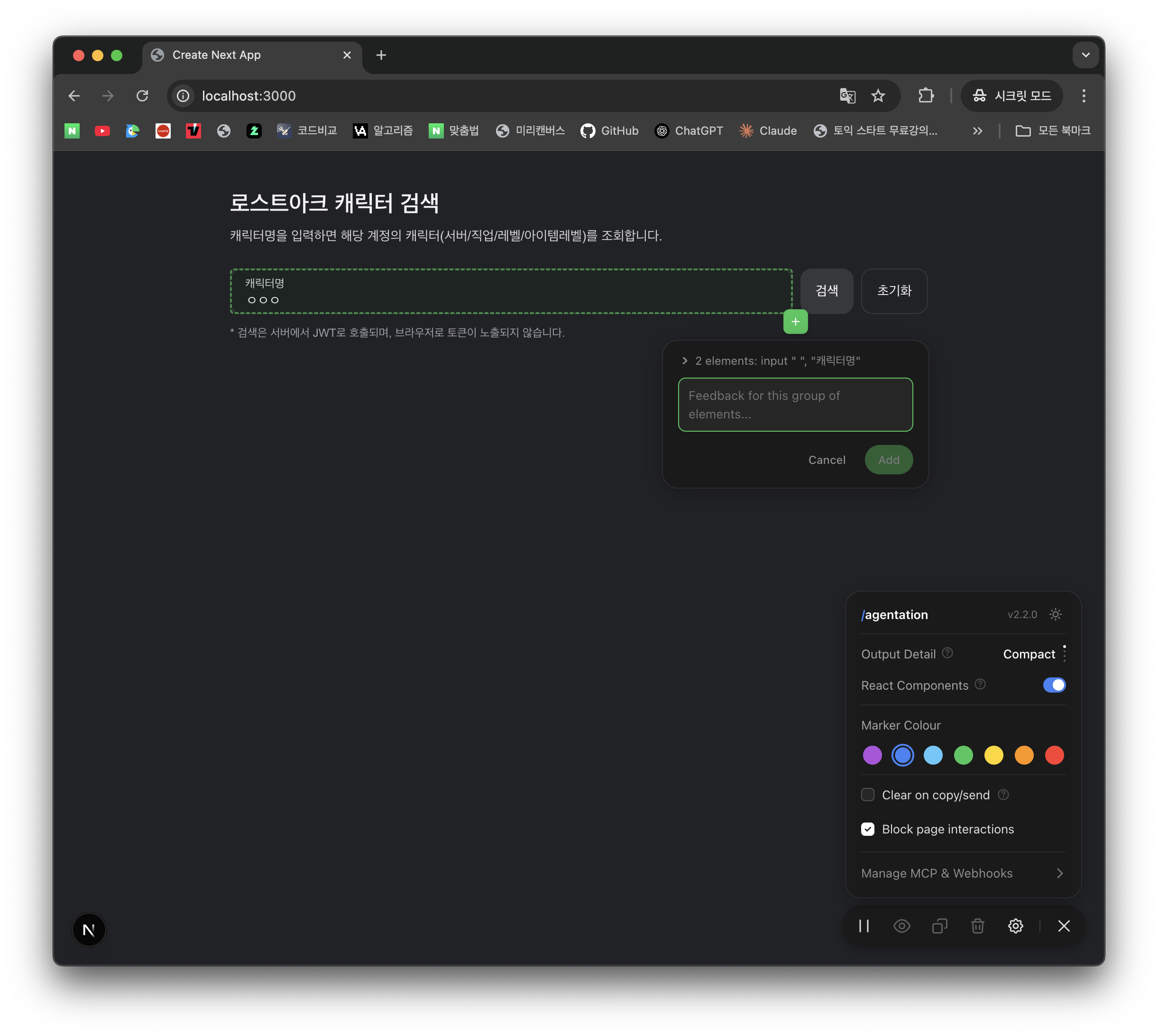Screen dimensions: 1158x1036
Task: Select the yellow marker colour
Action: click(993, 755)
